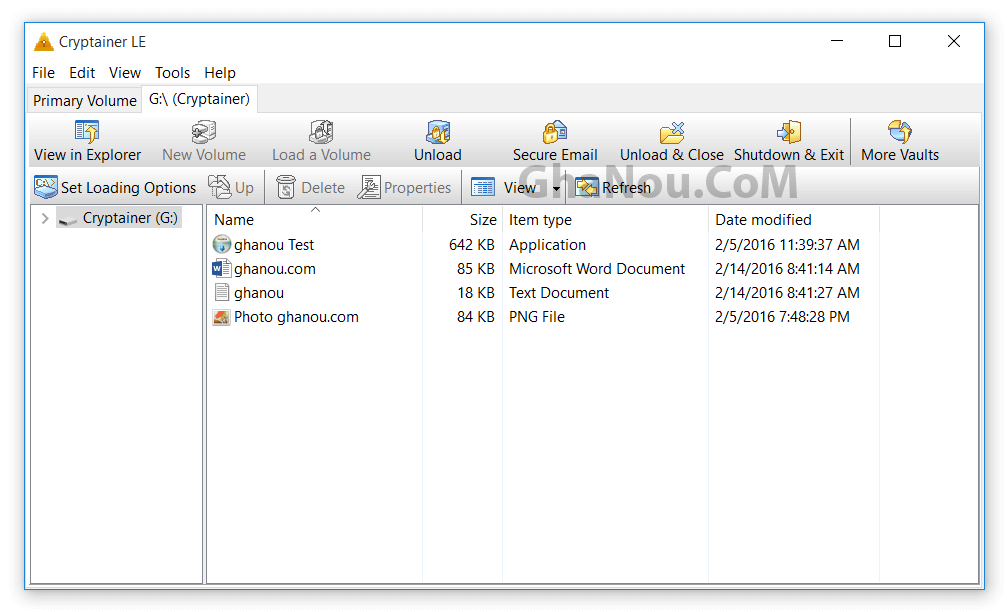Click the Up folder icon

[x=220, y=188]
